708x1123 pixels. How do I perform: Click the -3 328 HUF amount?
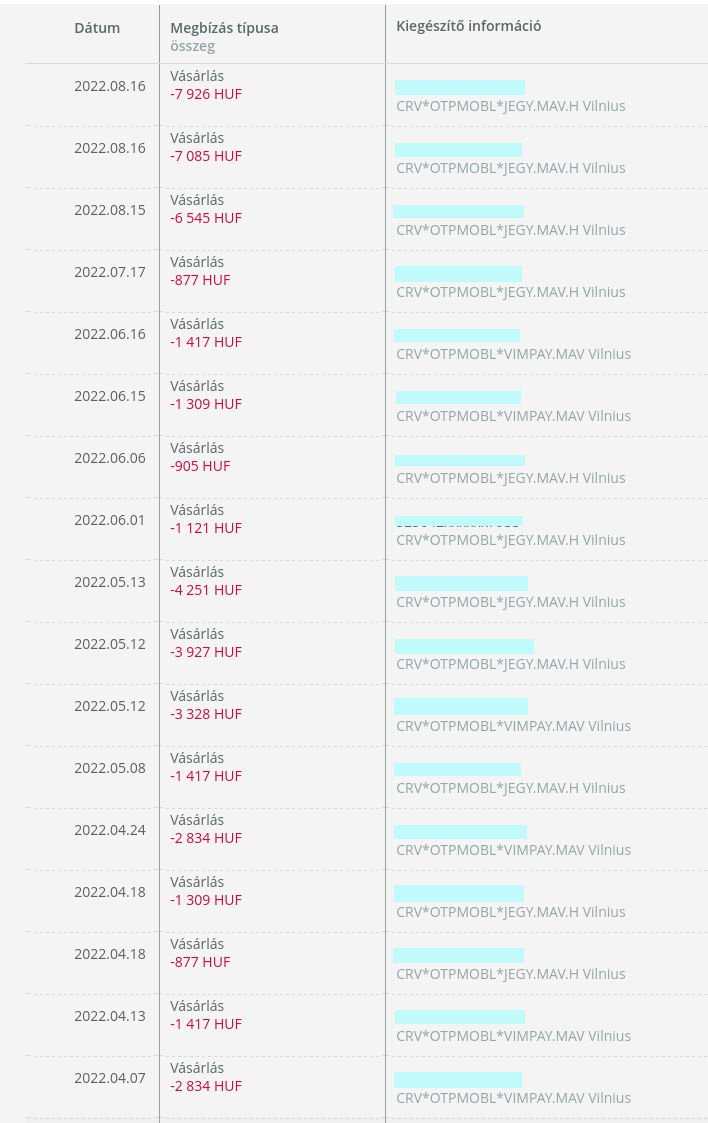206,714
